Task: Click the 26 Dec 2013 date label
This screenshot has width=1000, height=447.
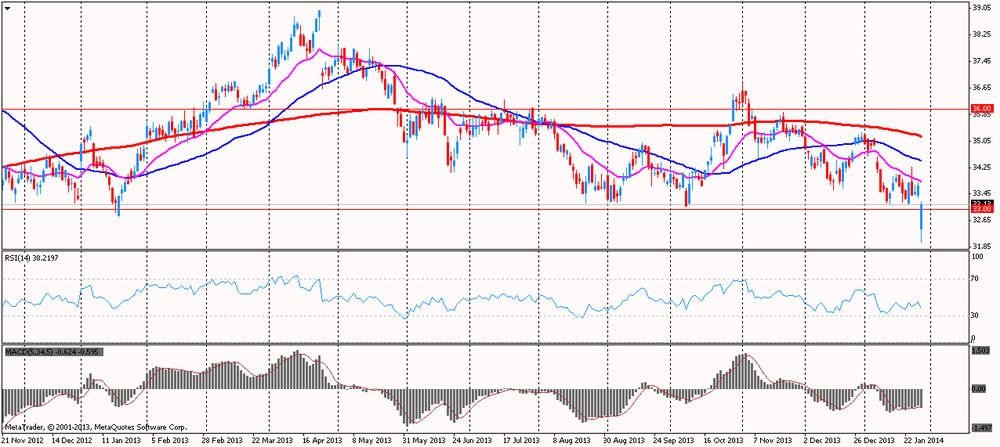Action: [873, 440]
